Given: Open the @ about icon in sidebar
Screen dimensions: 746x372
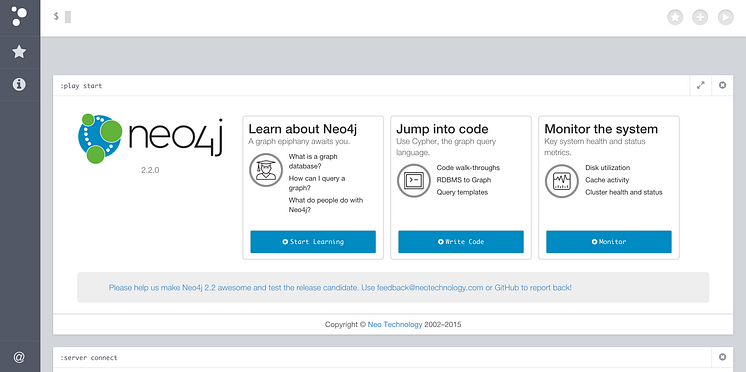Looking at the screenshot, I should 19,357.
